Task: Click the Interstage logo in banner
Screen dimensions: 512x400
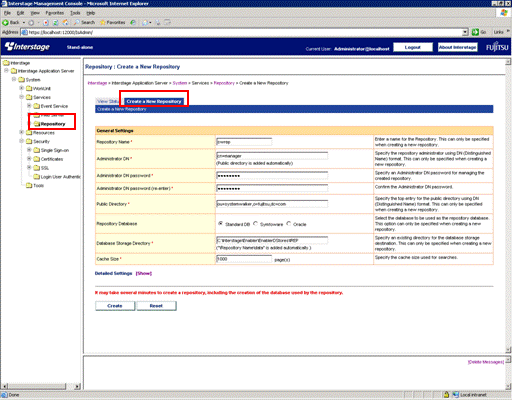Action: click(27, 47)
